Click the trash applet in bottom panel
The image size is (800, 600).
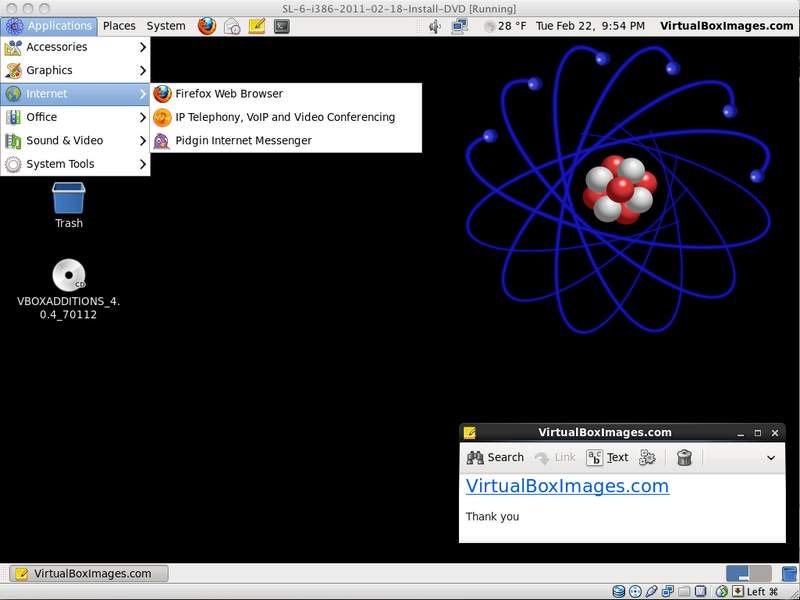(789, 573)
